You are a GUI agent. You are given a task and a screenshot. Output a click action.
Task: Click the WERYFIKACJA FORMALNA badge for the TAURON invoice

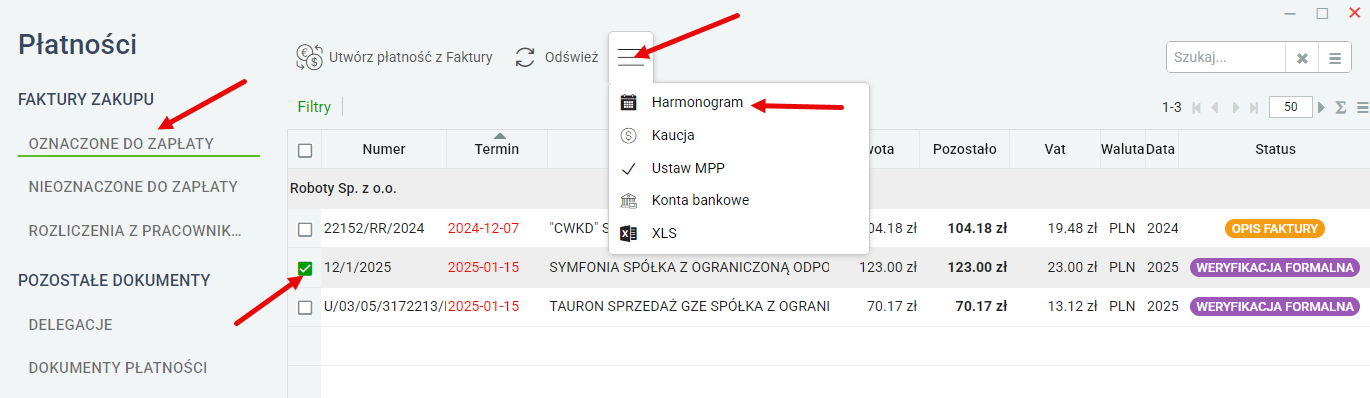coord(1274,306)
